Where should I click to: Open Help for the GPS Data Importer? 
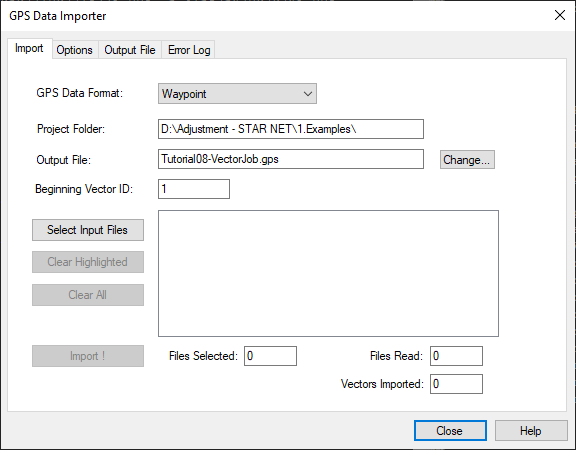point(531,431)
